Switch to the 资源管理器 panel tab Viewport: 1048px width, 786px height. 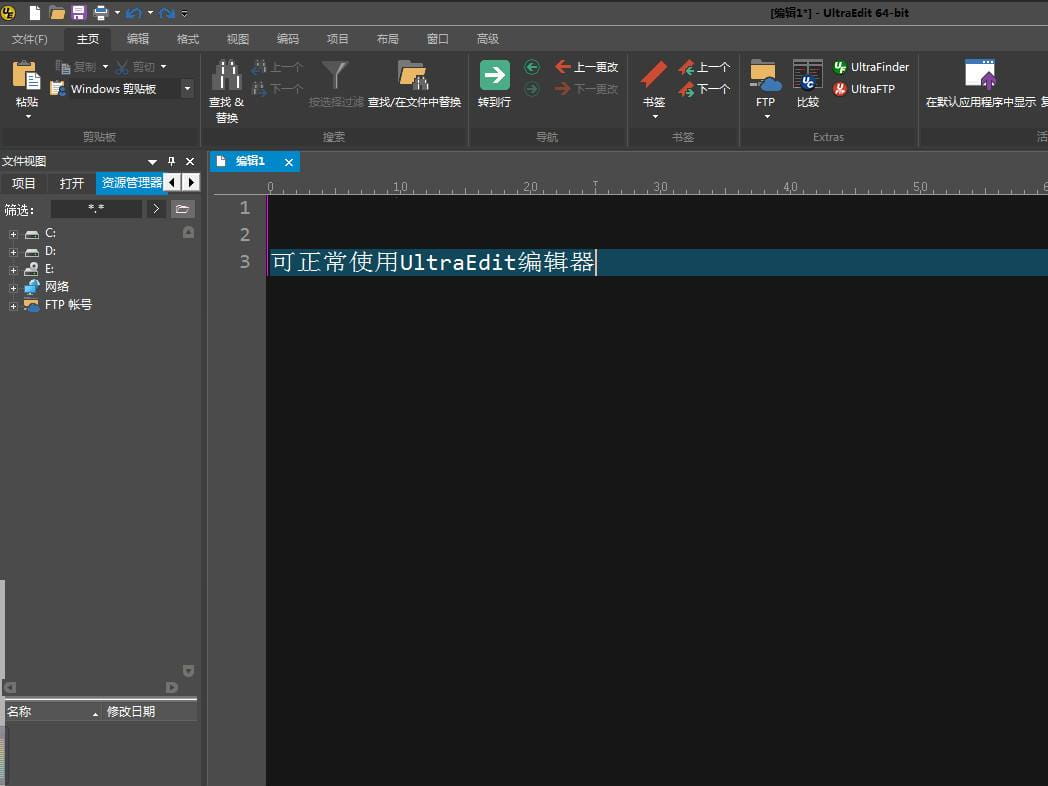pos(129,183)
